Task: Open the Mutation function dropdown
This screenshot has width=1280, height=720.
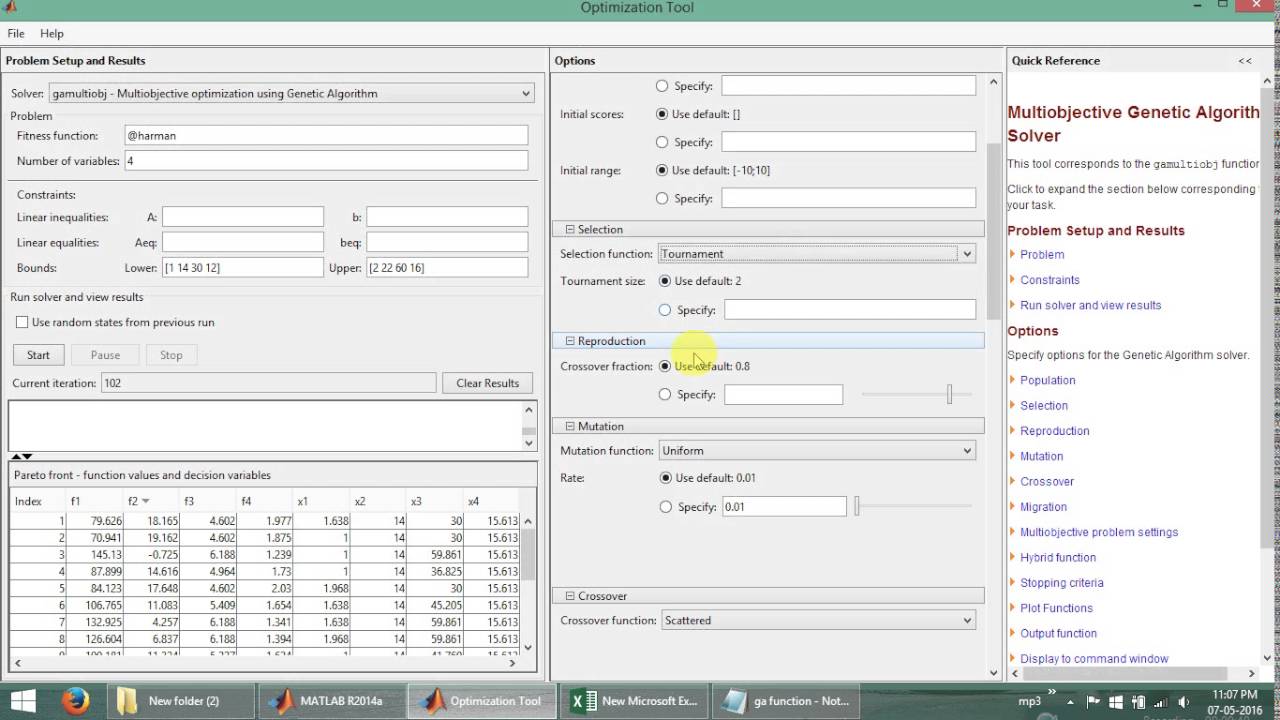Action: (816, 451)
